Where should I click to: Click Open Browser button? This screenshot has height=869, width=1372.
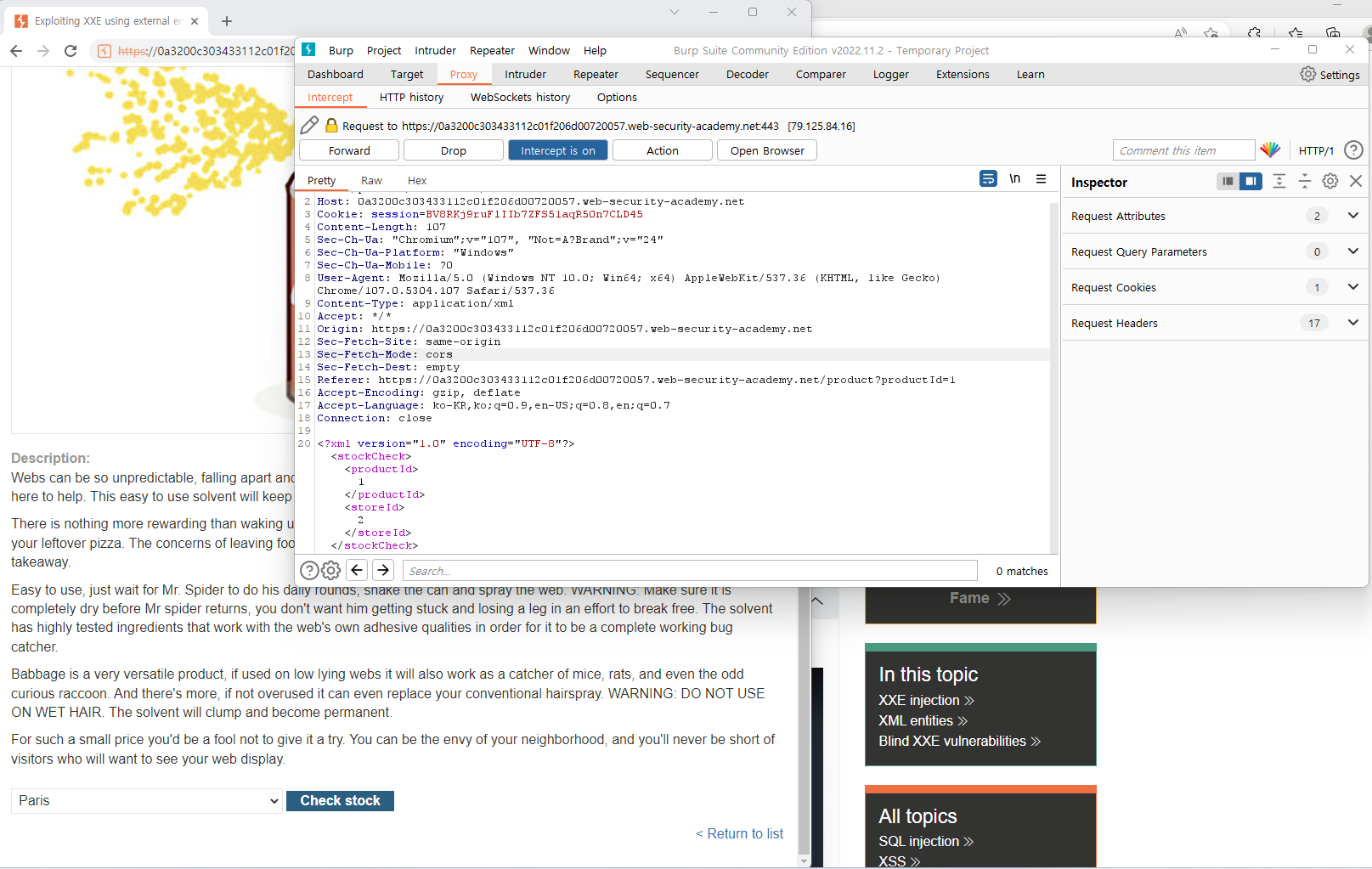click(767, 150)
